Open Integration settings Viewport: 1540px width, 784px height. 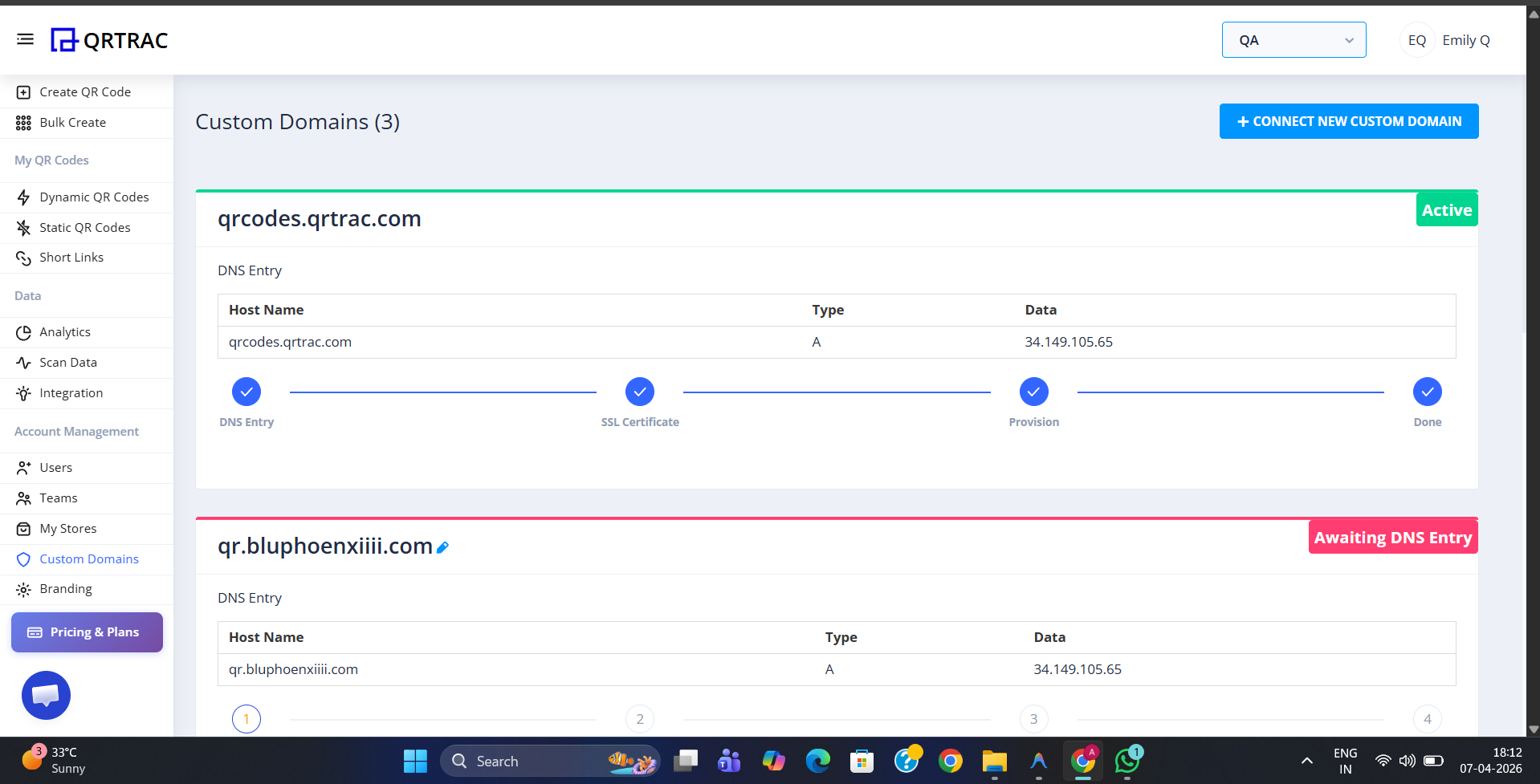[71, 393]
